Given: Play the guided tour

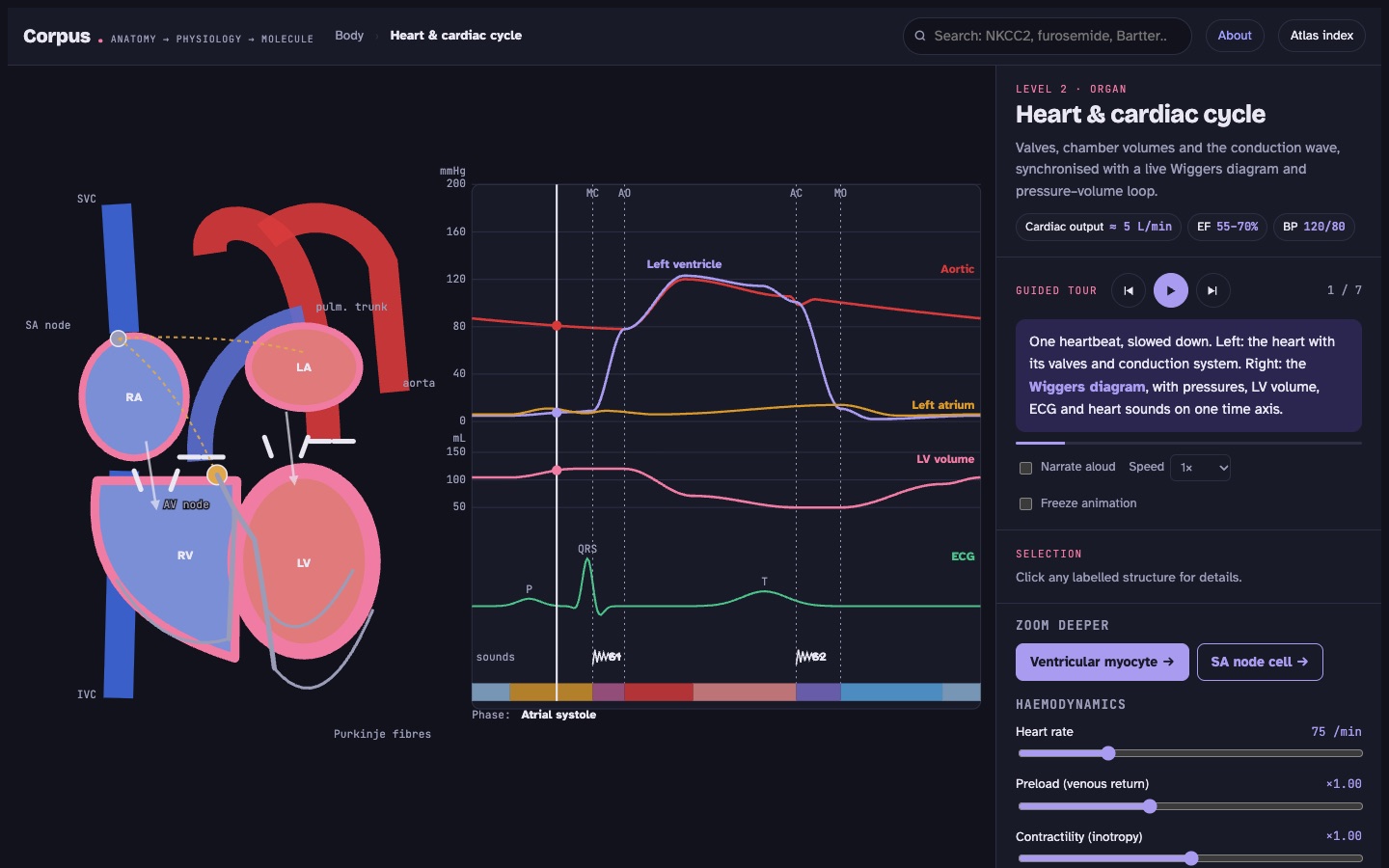Looking at the screenshot, I should coord(1171,290).
